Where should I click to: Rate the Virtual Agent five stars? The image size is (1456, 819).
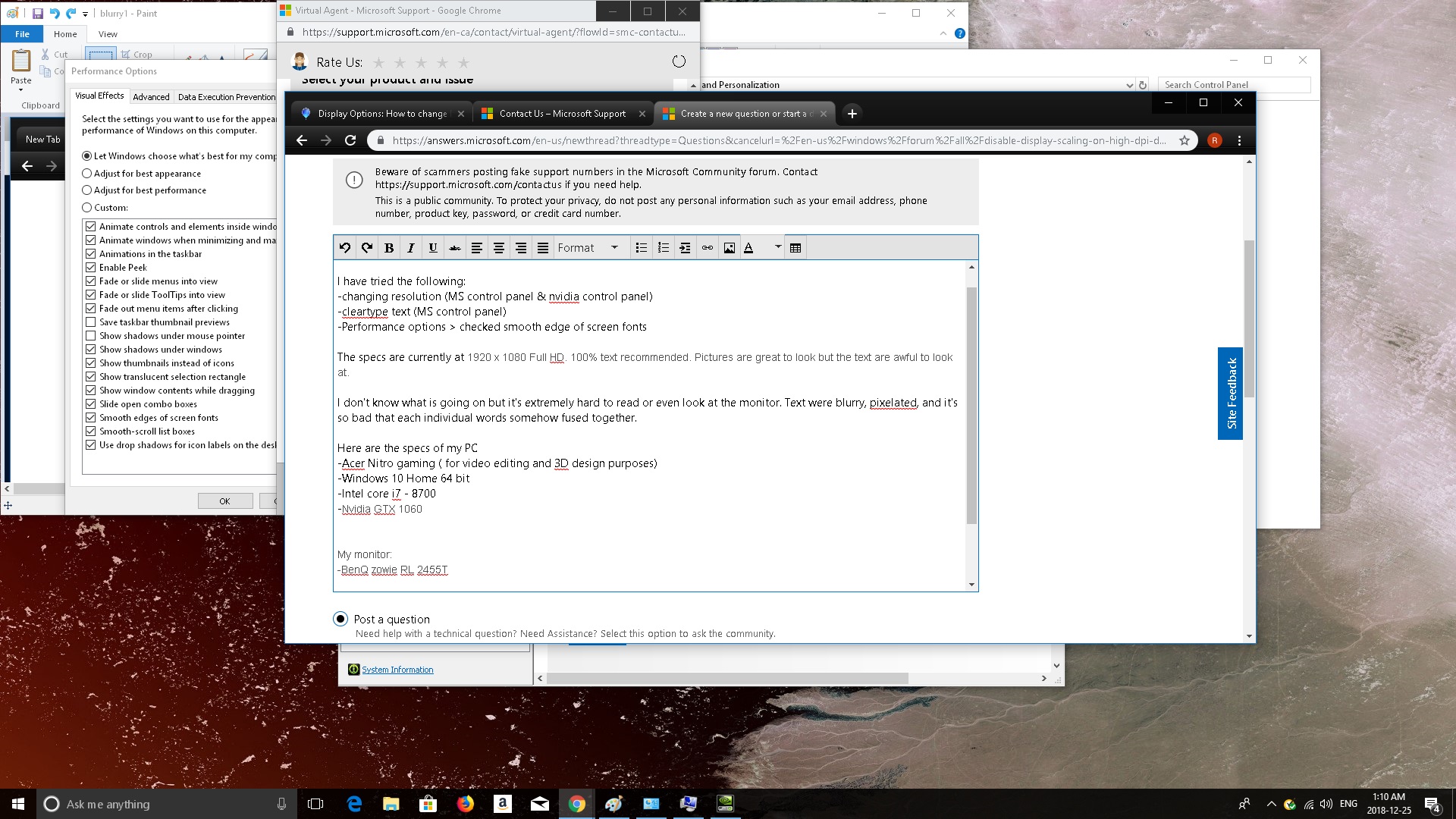coord(464,62)
